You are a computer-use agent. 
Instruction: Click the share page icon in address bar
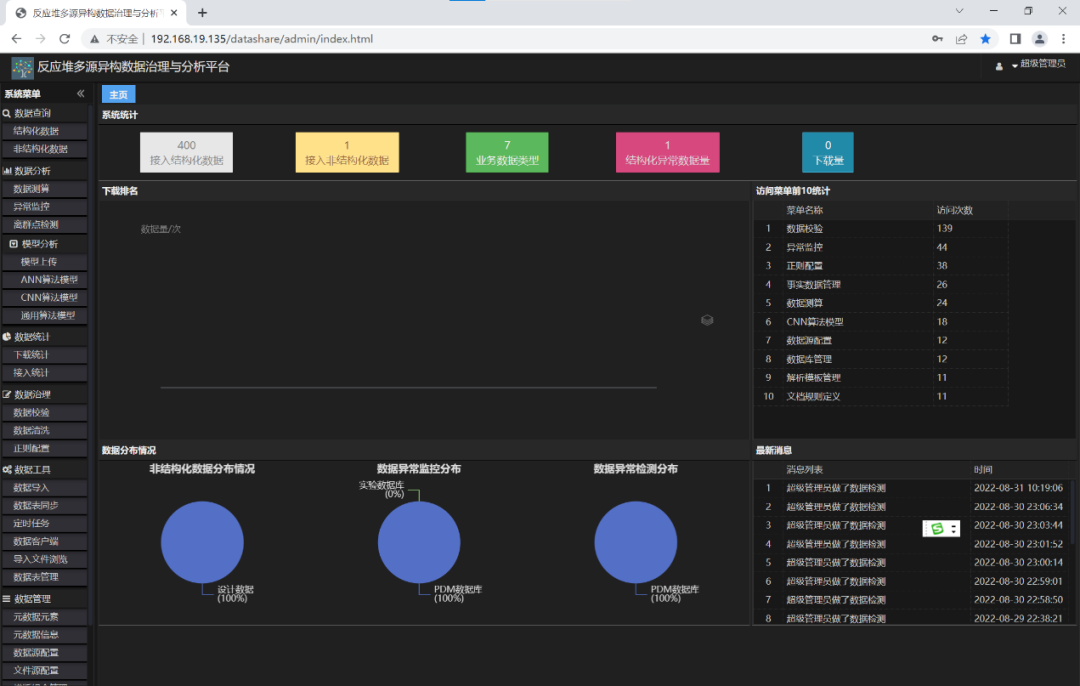[961, 39]
